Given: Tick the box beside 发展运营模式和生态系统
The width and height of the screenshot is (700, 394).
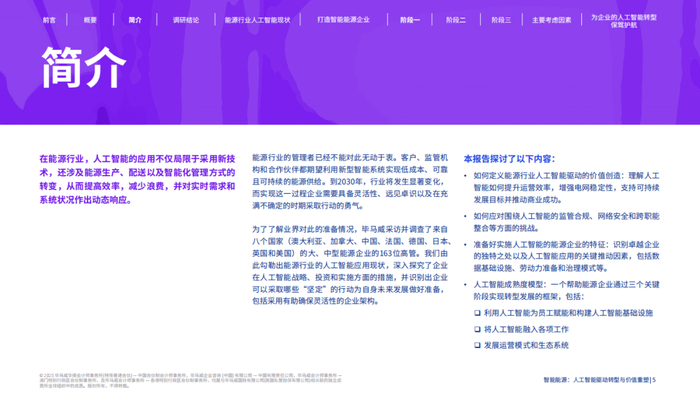Looking at the screenshot, I should pos(477,345).
